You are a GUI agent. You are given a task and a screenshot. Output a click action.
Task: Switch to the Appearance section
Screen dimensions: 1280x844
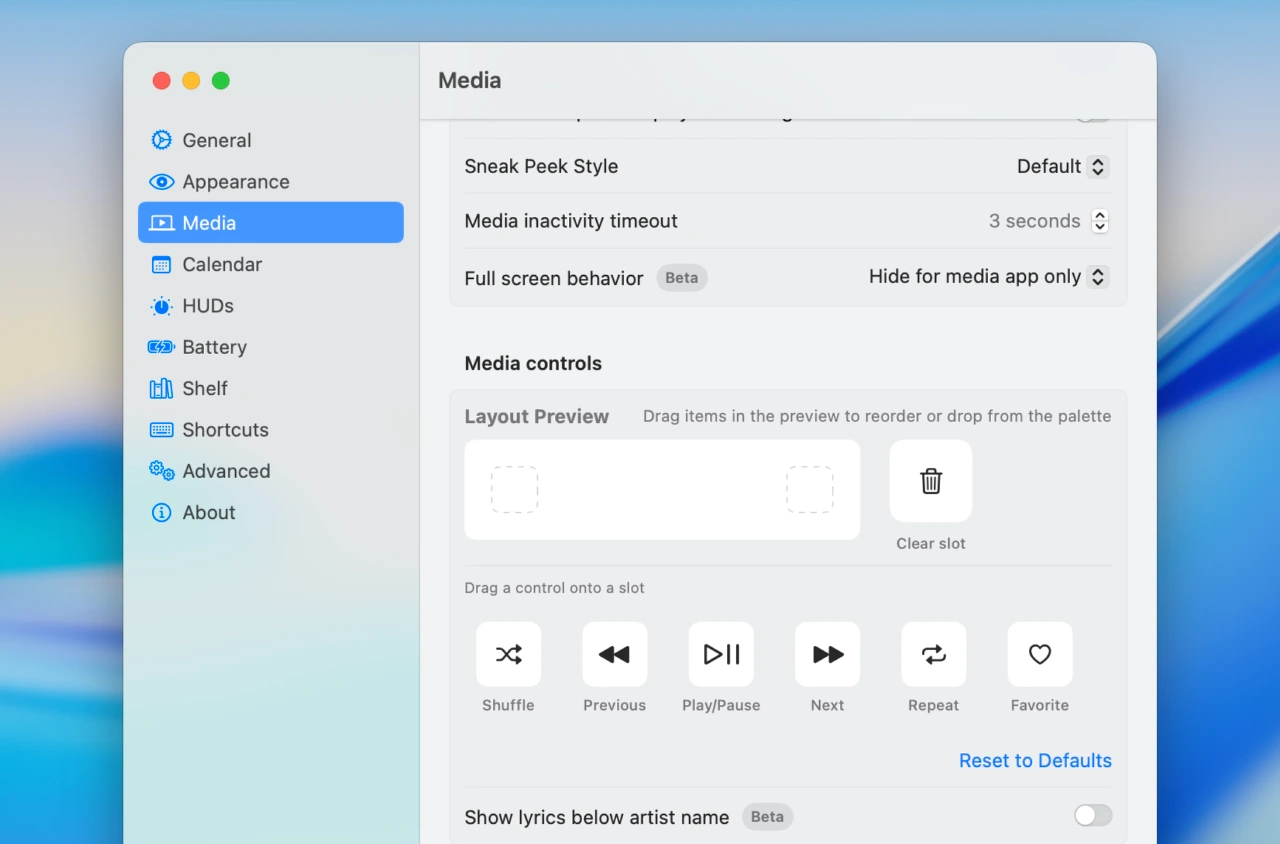[x=235, y=182]
